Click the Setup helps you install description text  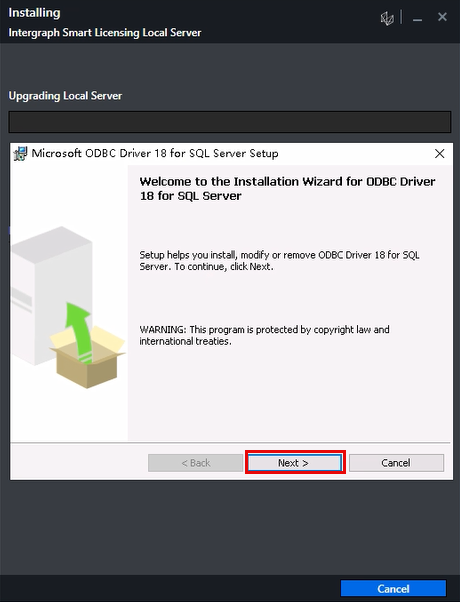[279, 261]
